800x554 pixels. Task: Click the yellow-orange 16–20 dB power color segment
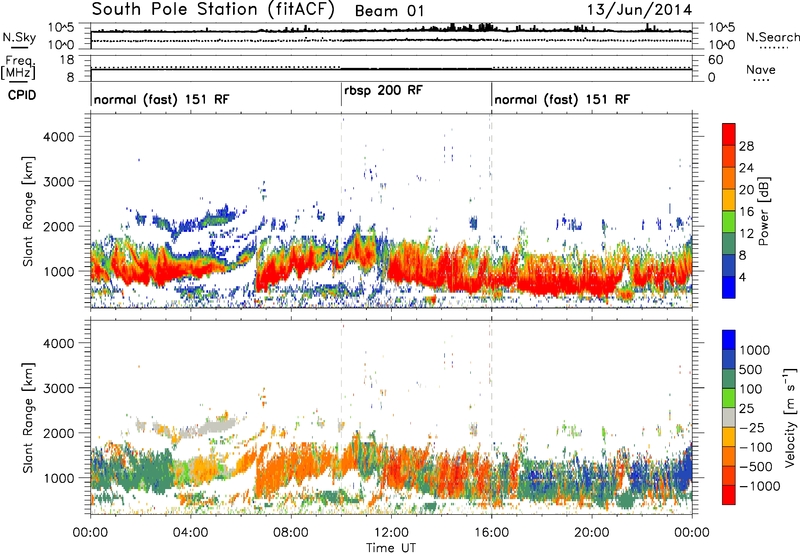tap(729, 199)
